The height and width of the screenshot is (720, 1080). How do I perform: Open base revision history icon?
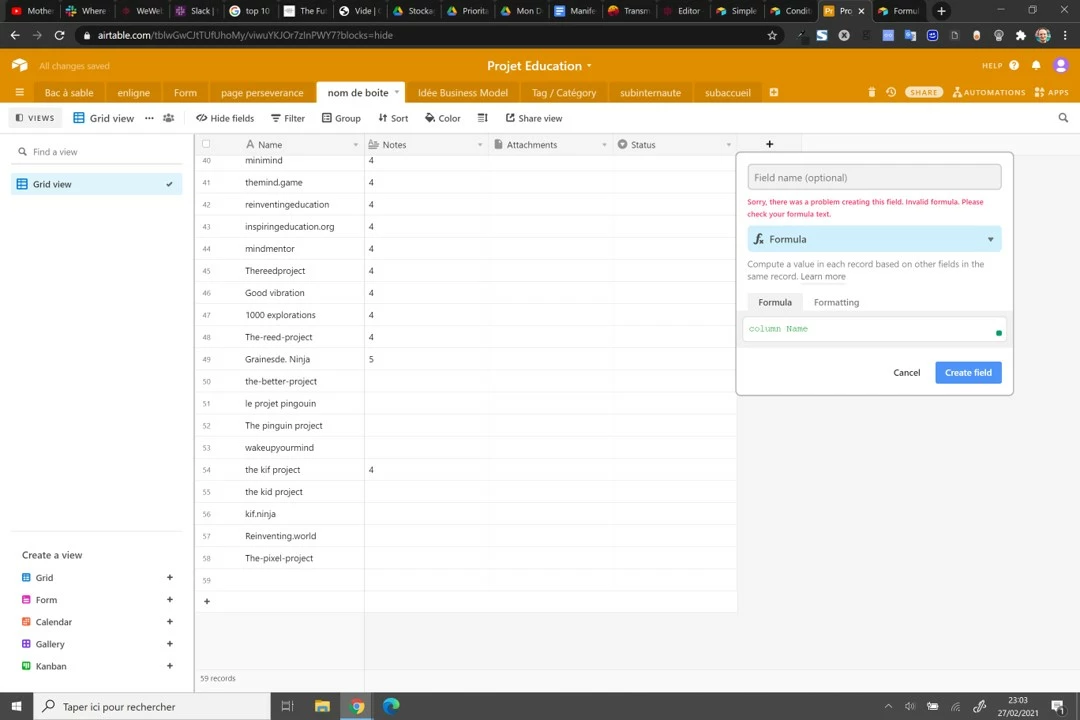[x=891, y=92]
